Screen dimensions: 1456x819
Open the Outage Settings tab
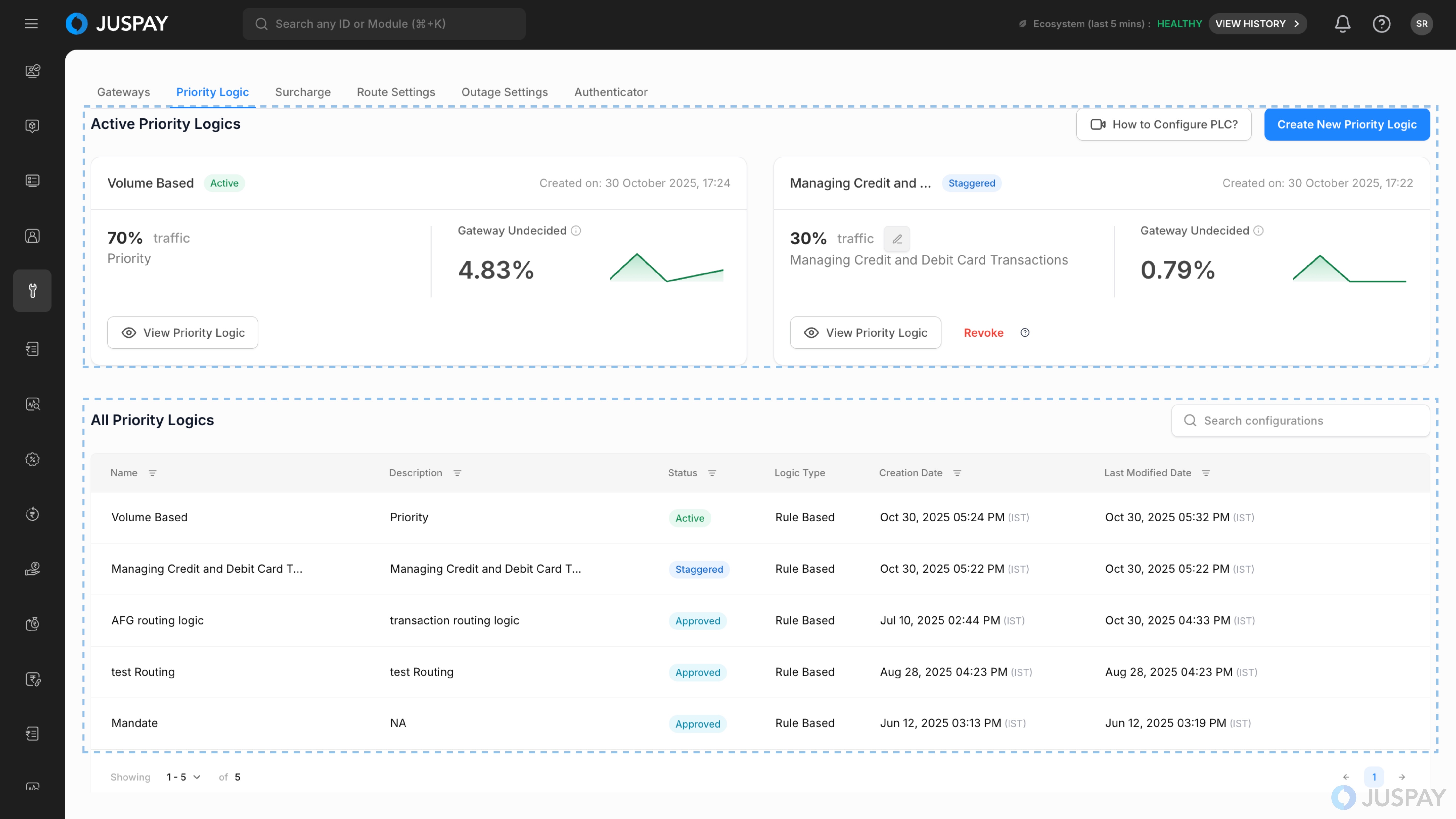(504, 92)
